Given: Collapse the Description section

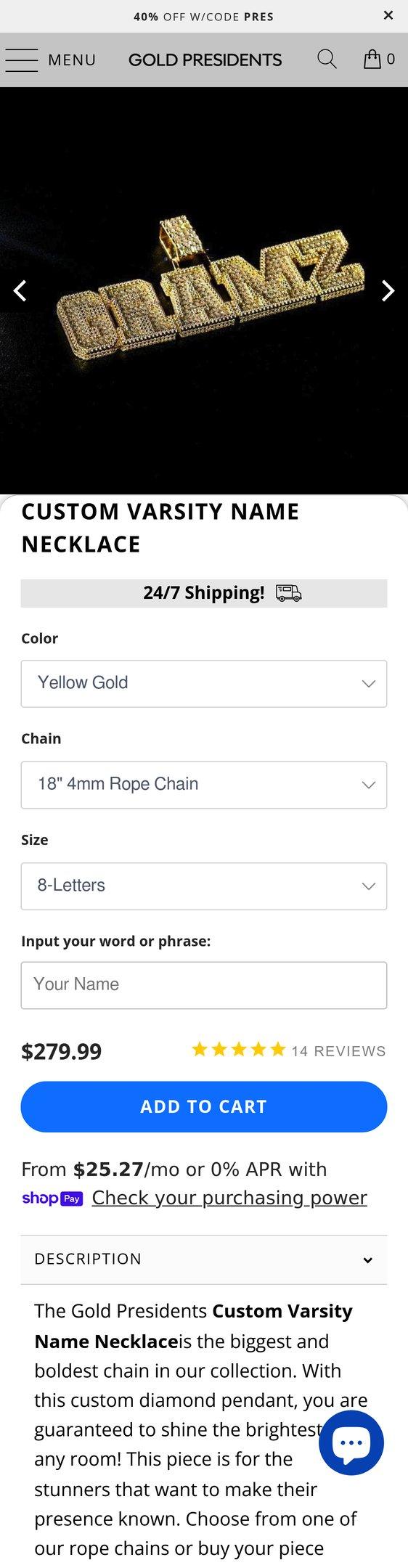Looking at the screenshot, I should 204,1259.
